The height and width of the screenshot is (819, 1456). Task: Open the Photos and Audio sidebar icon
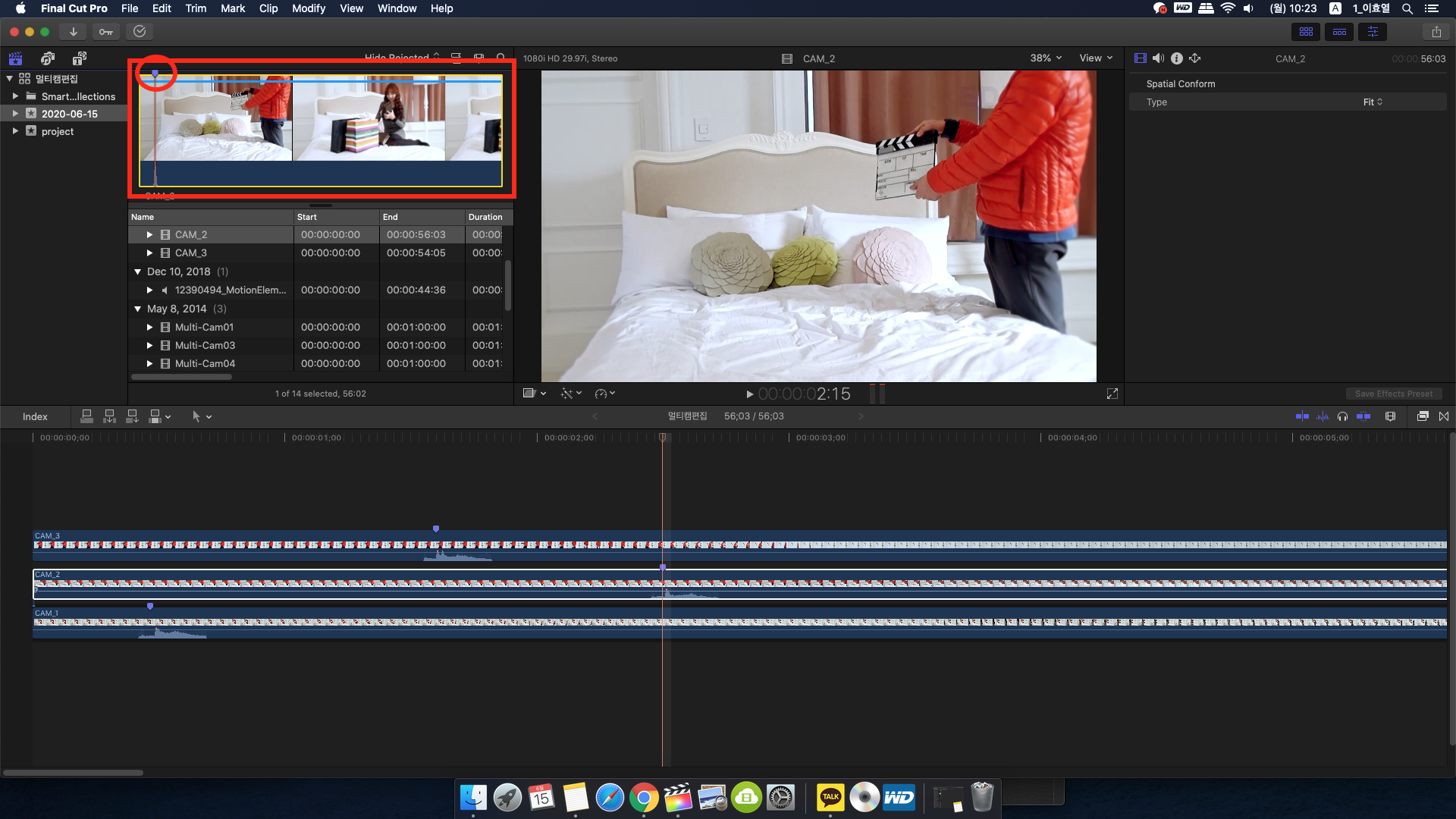(x=47, y=58)
